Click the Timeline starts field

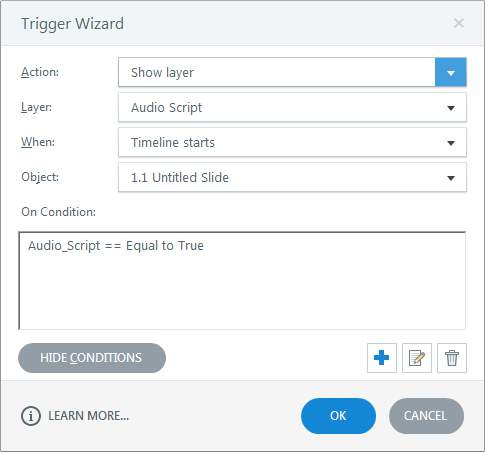[292, 142]
